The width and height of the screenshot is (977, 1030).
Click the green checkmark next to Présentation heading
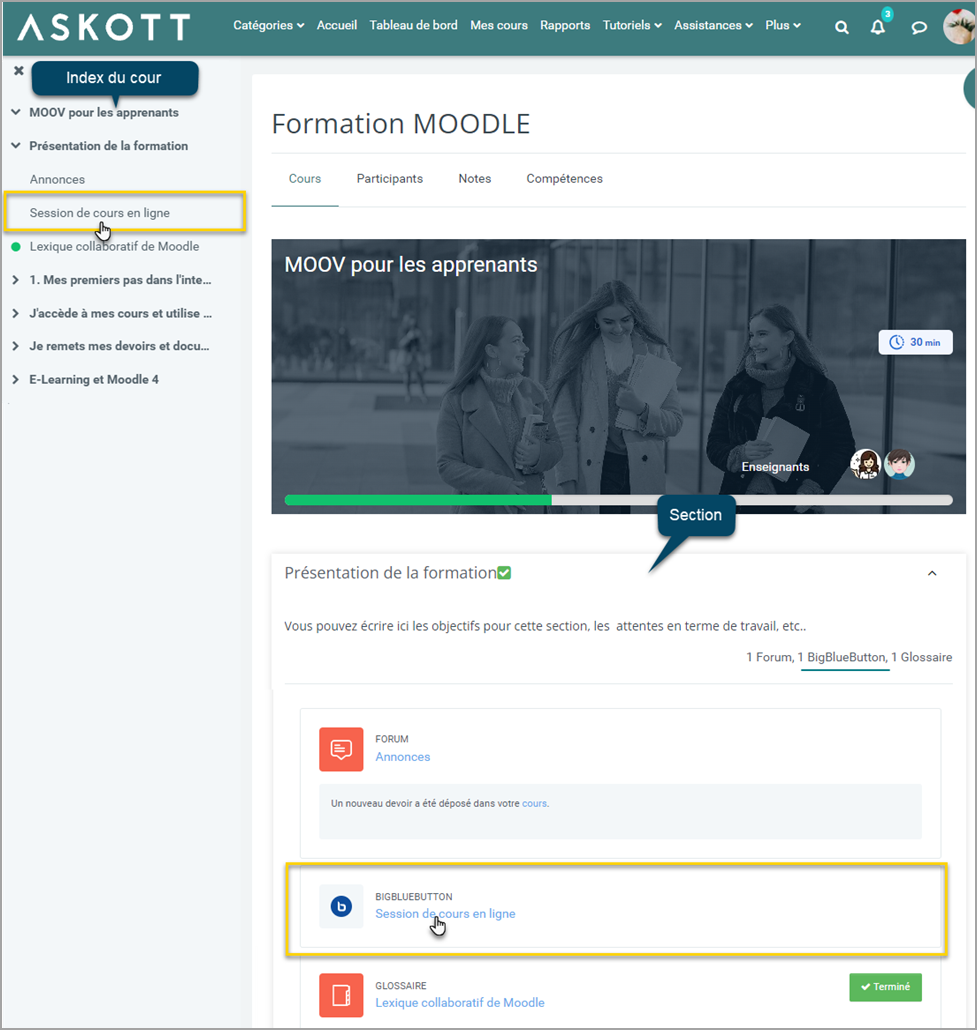[x=504, y=573]
